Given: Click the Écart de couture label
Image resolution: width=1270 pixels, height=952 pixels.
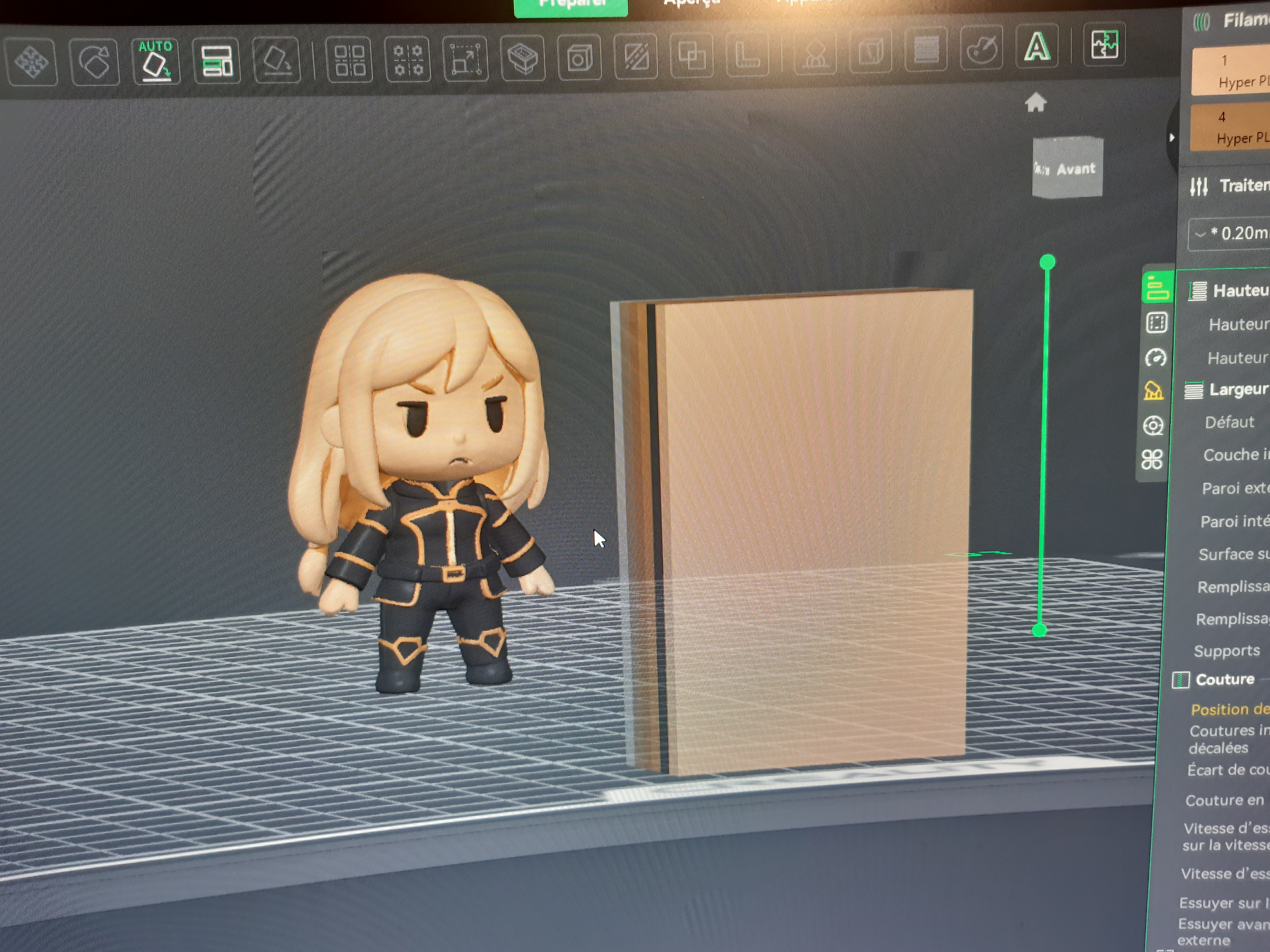Looking at the screenshot, I should pos(1228,770).
